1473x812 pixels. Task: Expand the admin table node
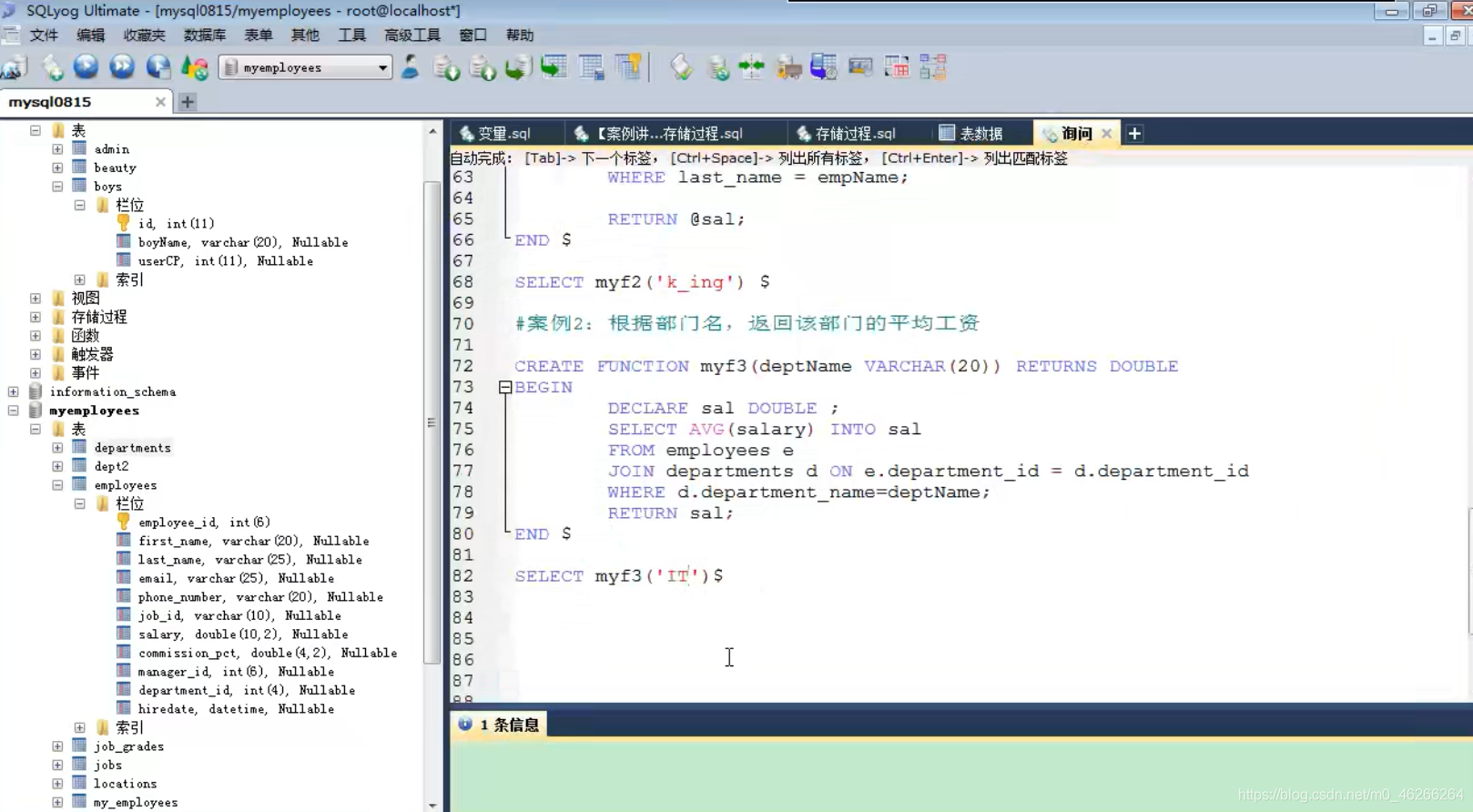pos(57,148)
